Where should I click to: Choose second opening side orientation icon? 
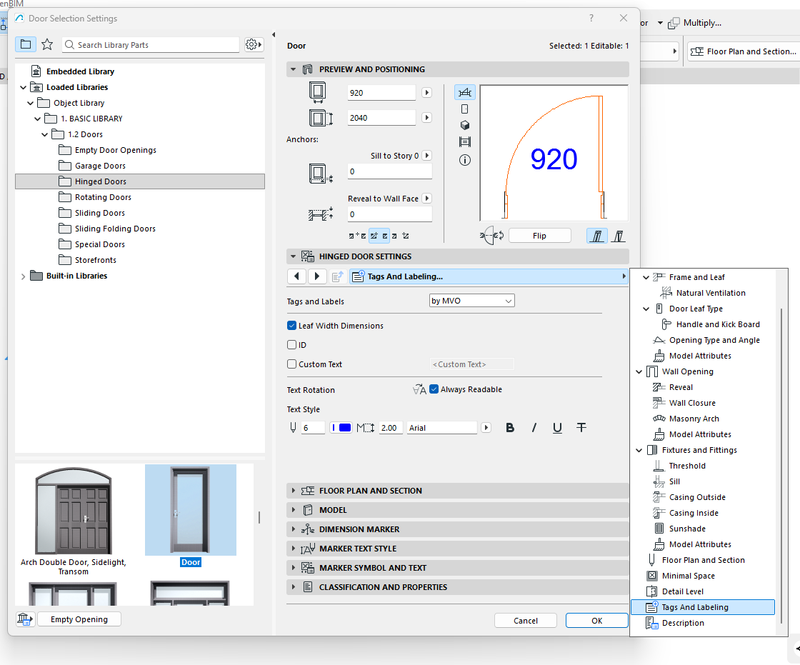[x=618, y=236]
